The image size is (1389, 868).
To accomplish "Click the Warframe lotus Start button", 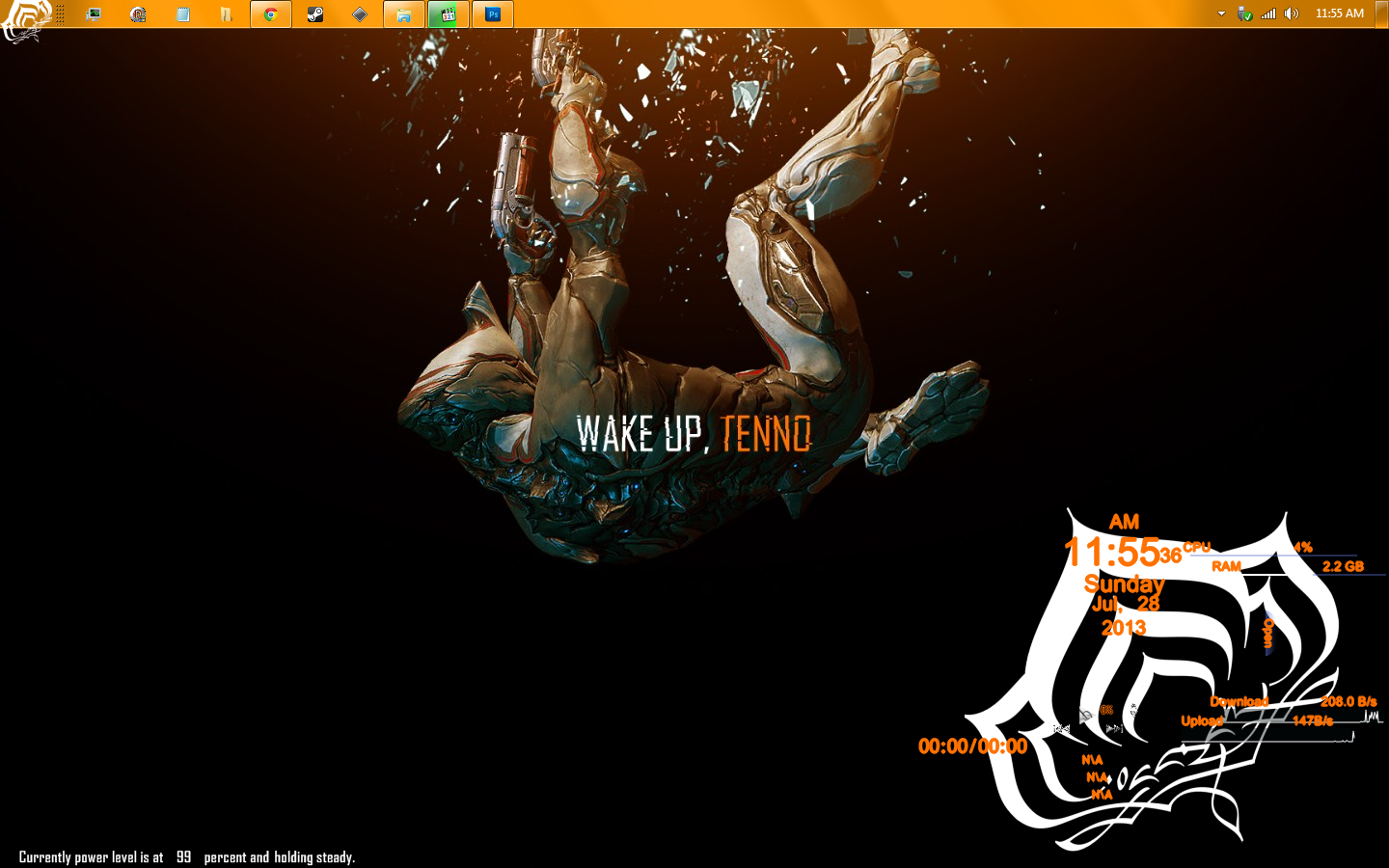I will [23, 19].
